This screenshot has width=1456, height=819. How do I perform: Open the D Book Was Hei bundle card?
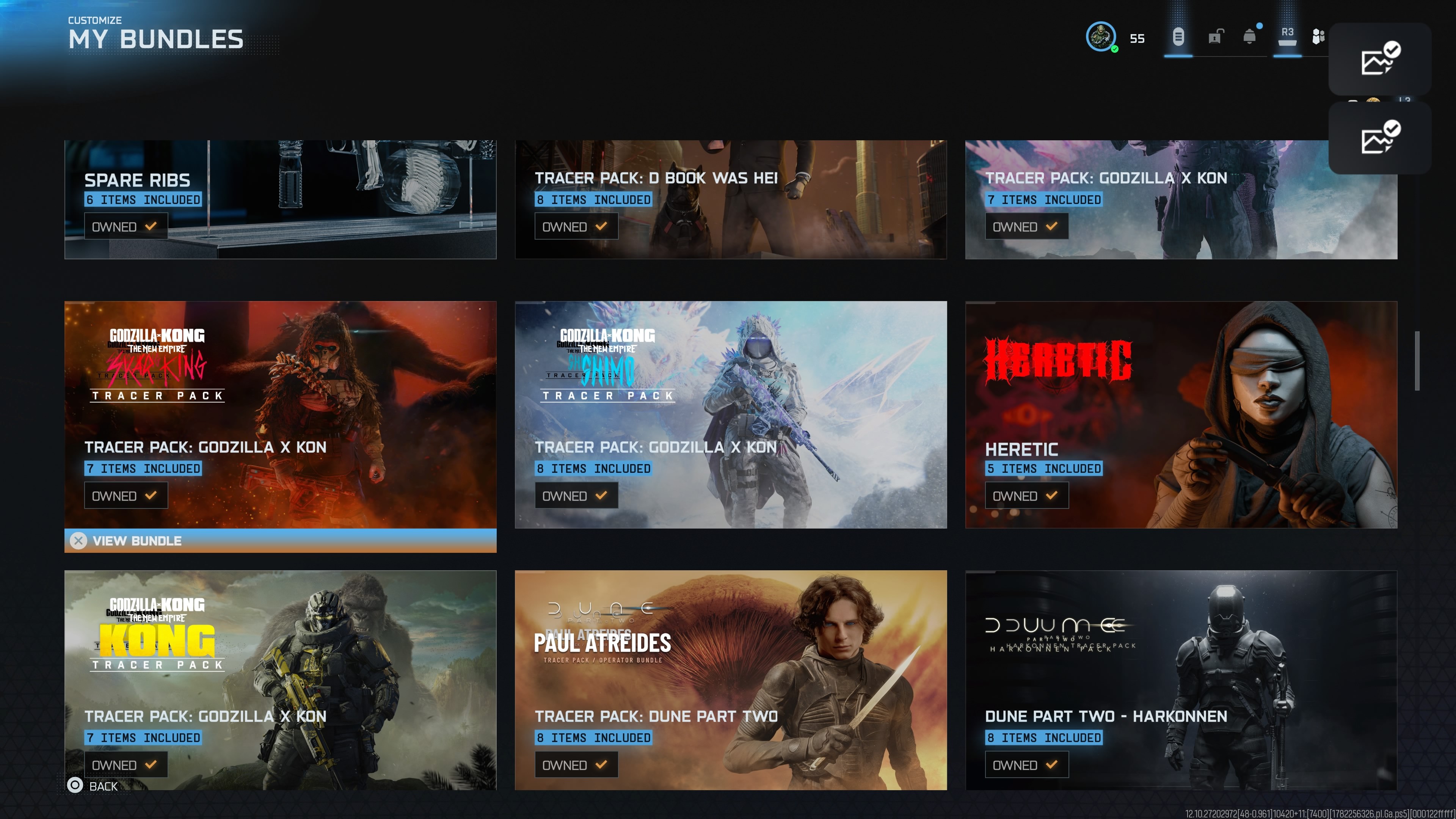731,199
